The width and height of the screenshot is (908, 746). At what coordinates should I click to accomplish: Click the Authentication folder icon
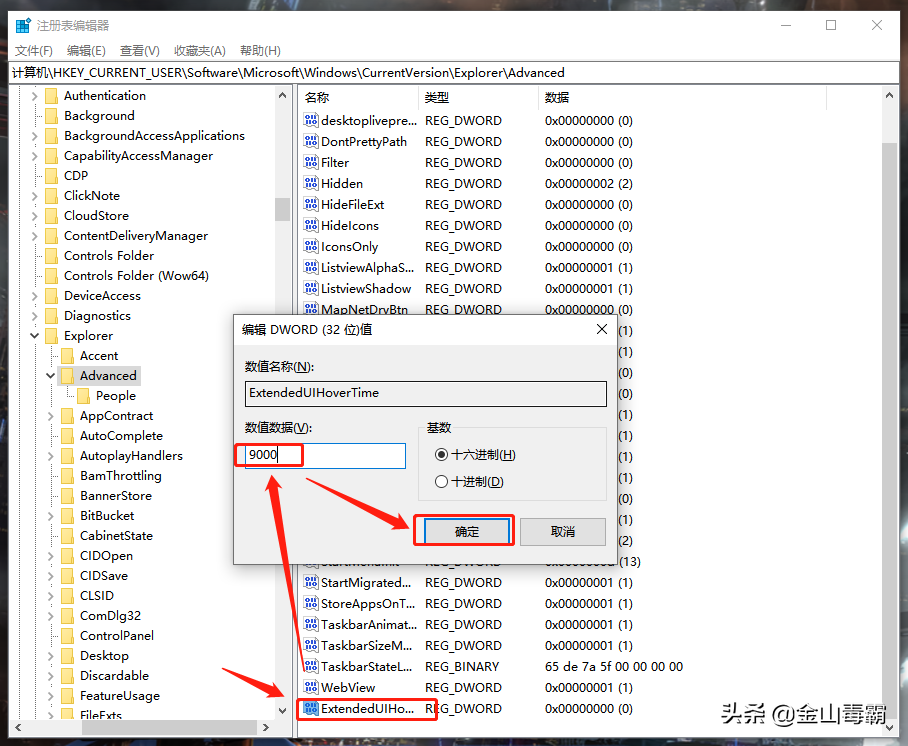[x=52, y=96]
